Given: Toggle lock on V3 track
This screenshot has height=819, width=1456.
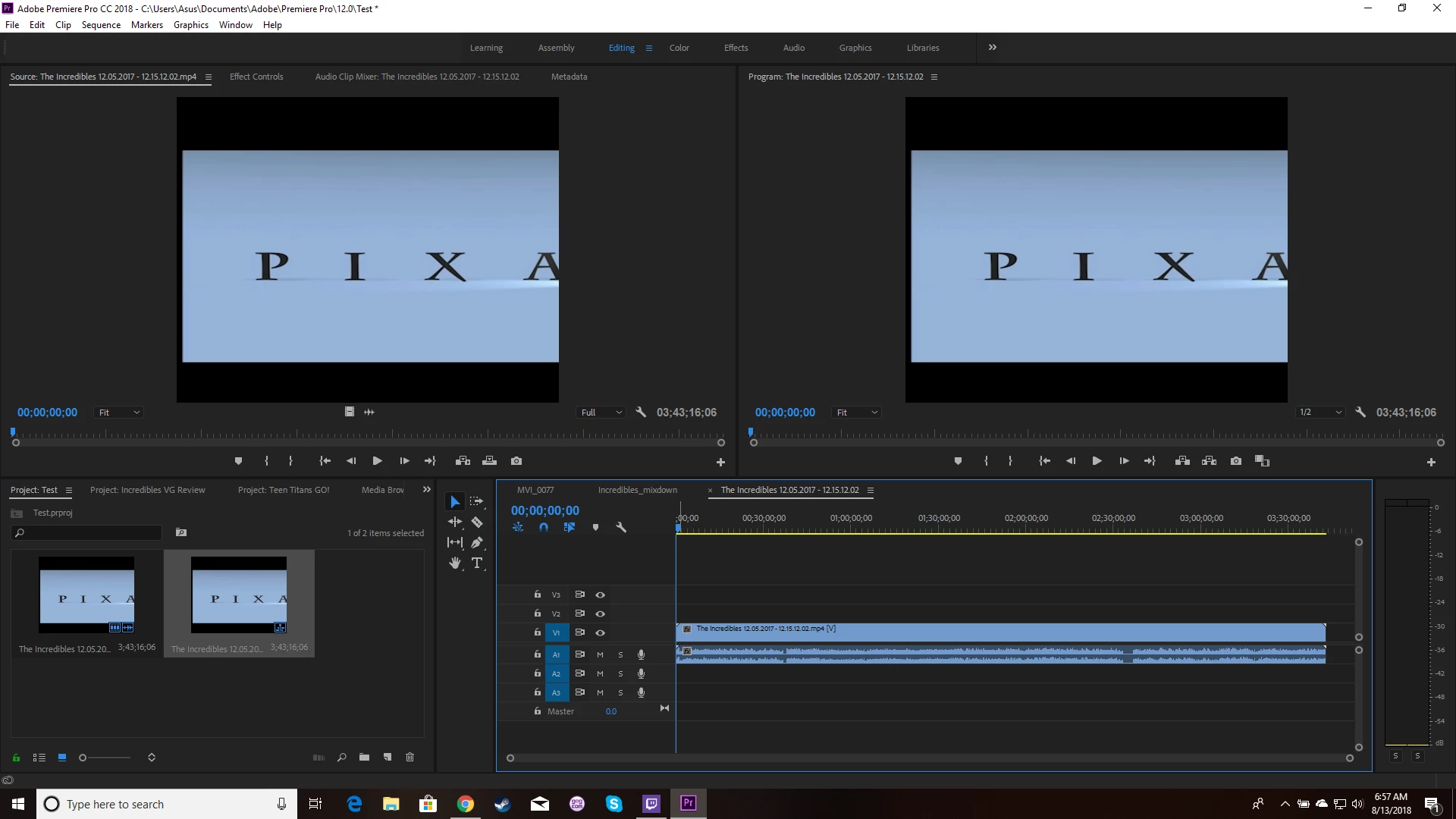Looking at the screenshot, I should pyautogui.click(x=538, y=595).
